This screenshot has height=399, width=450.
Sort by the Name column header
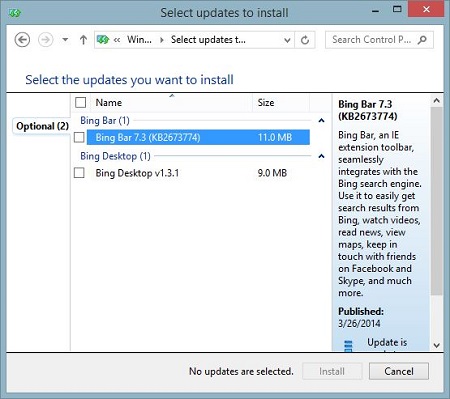172,103
